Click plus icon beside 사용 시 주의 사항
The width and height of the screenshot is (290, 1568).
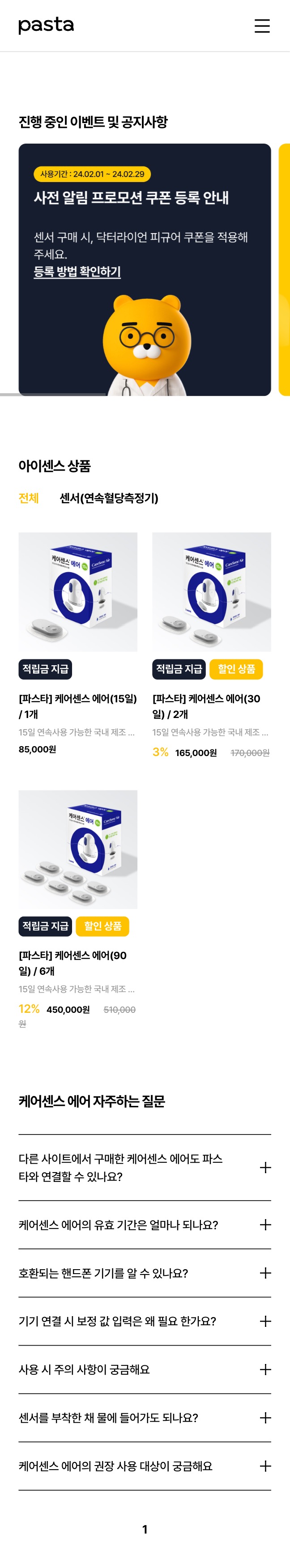pos(265,1369)
